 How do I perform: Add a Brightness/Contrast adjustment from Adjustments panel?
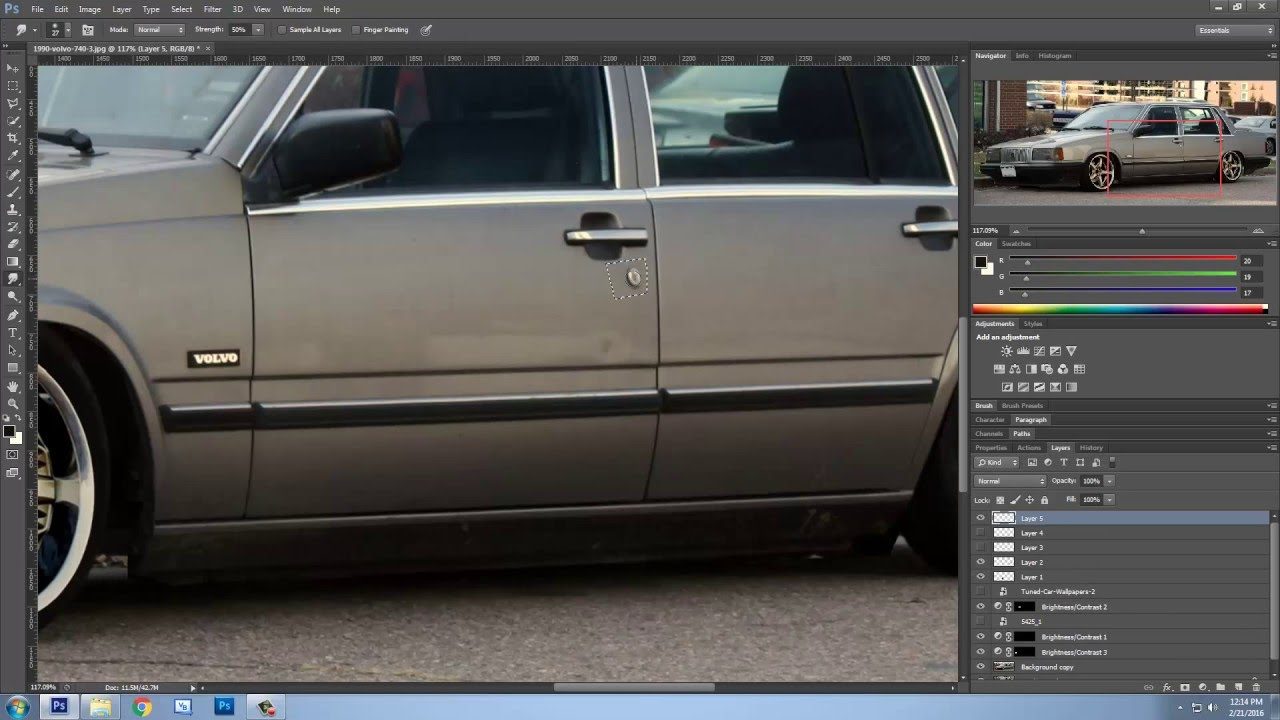point(1007,352)
